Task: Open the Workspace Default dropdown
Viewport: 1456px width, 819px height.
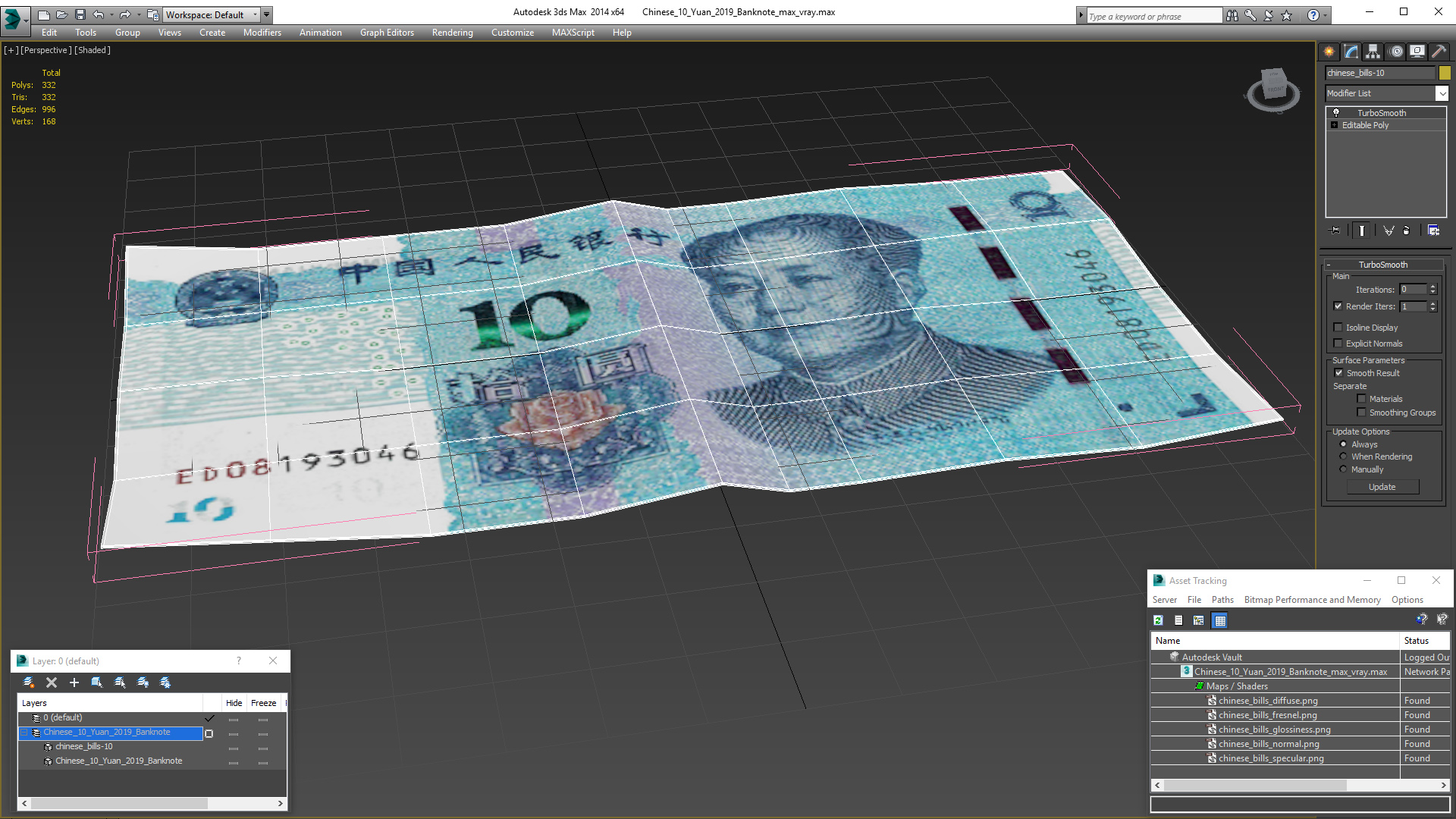Action: tap(212, 14)
